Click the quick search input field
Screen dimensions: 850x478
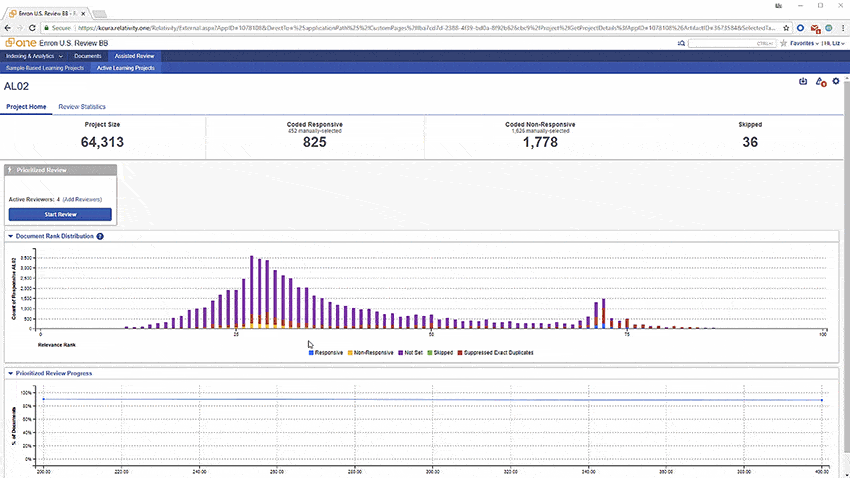point(730,44)
